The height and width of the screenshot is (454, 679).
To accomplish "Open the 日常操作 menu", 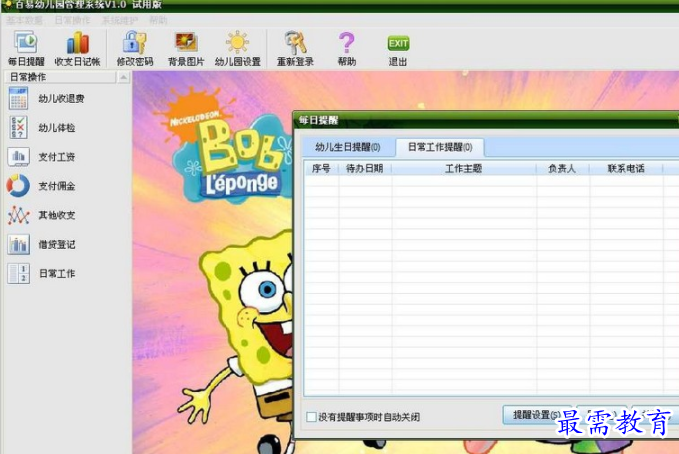I will point(72,20).
